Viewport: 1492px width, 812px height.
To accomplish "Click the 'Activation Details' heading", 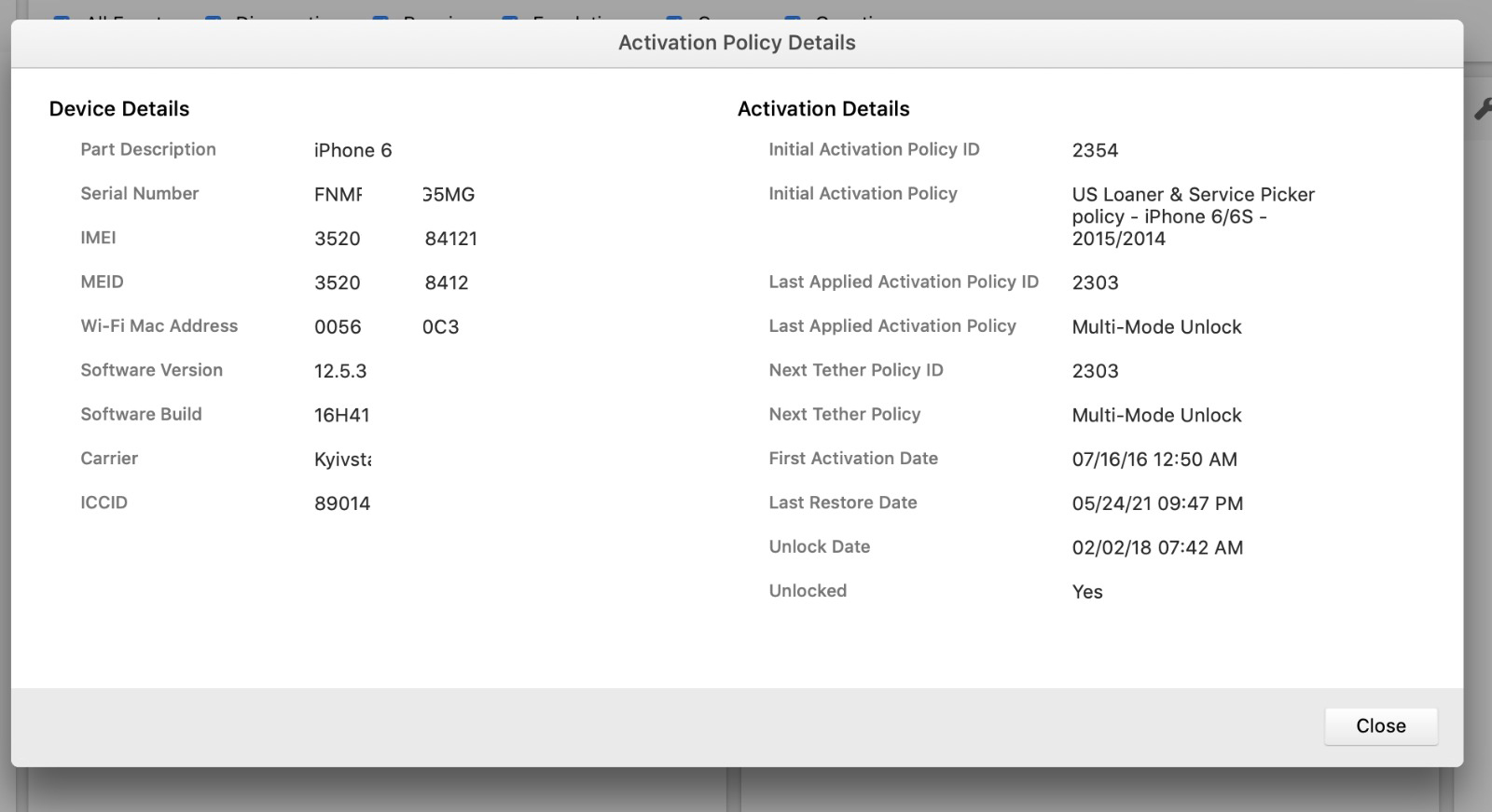I will pyautogui.click(x=823, y=109).
